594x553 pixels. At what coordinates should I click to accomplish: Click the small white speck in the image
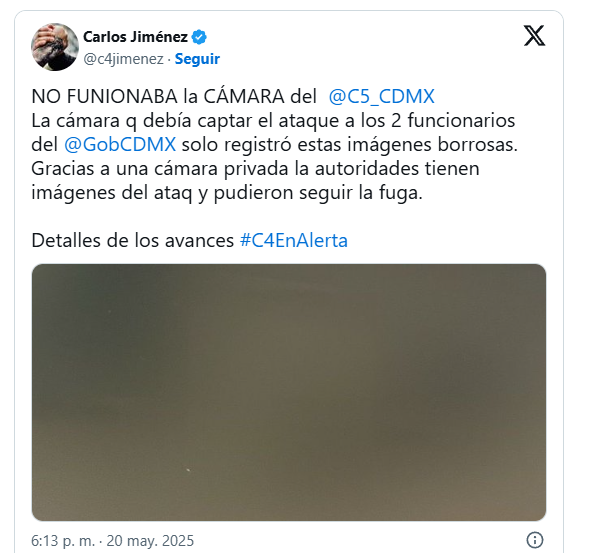click(x=188, y=470)
